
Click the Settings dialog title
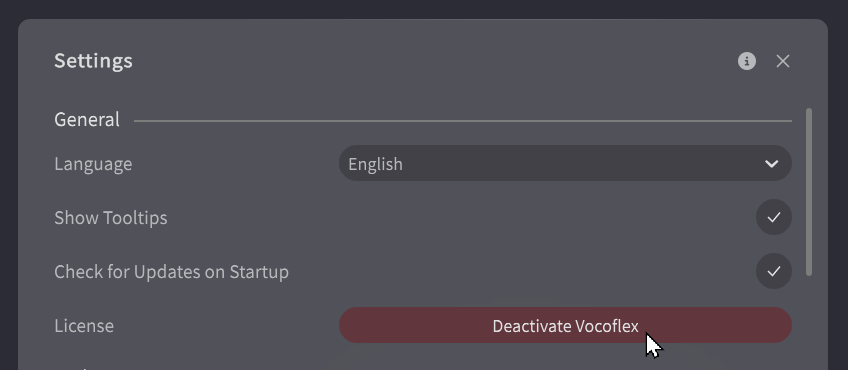[x=93, y=61]
